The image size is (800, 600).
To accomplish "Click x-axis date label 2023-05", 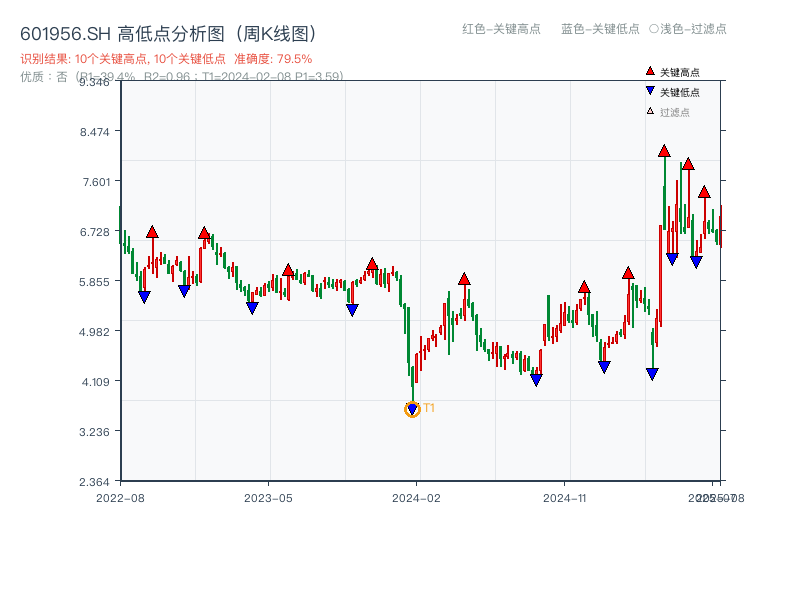I will pos(268,498).
